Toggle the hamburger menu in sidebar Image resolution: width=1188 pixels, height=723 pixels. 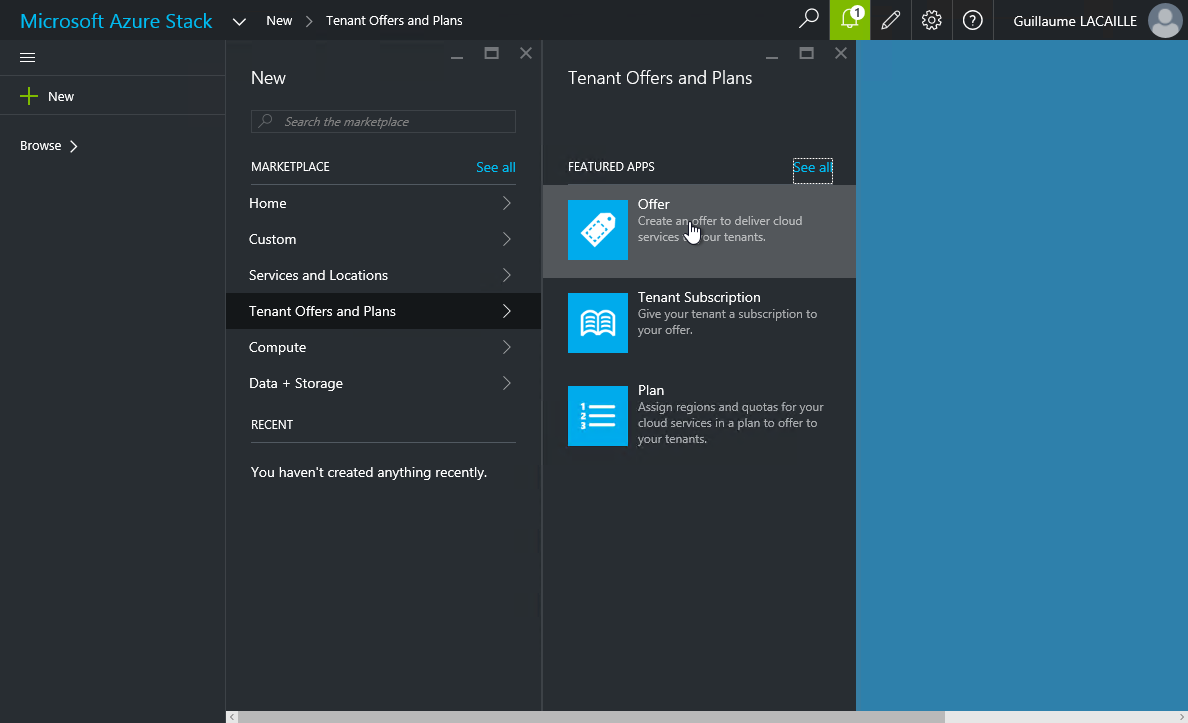pos(27,58)
